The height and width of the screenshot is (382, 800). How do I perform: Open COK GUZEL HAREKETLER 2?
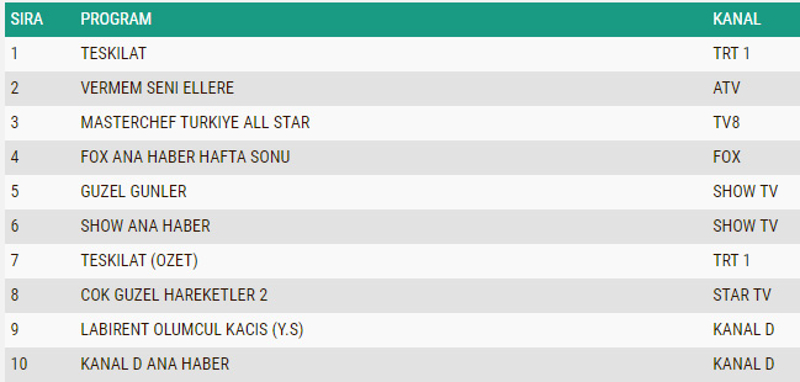tap(174, 295)
